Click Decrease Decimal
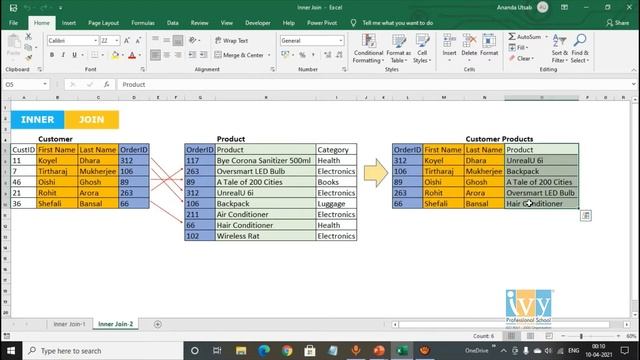Viewport: 640px width, 360px height. (x=340, y=55)
